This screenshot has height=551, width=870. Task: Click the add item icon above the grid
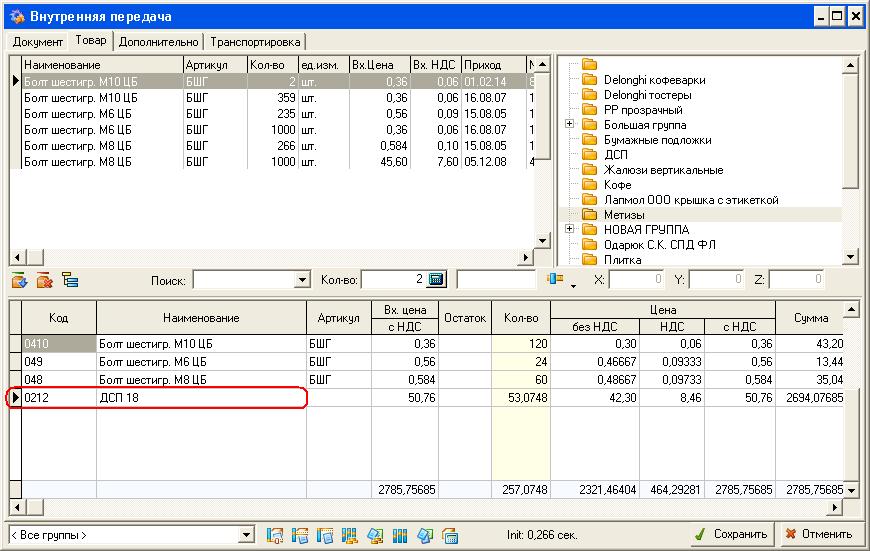pos(19,280)
